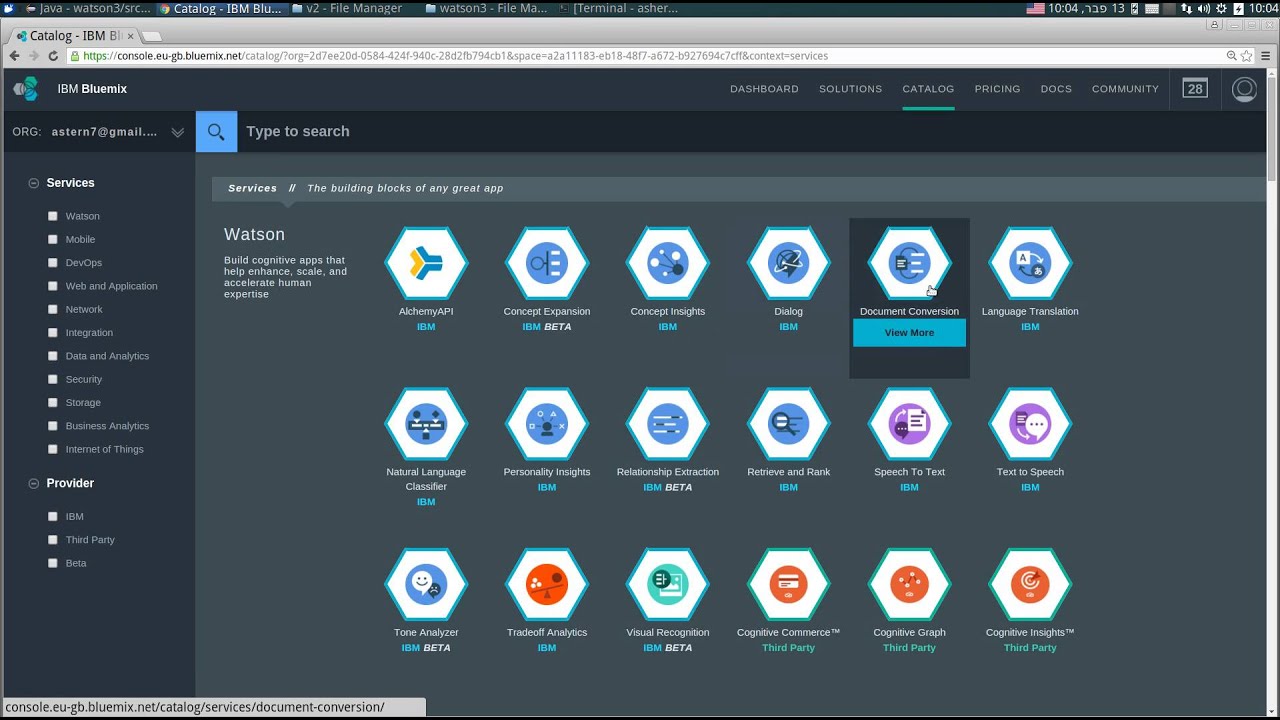This screenshot has width=1280, height=720.
Task: Select the CATALOG navigation item
Action: point(928,89)
